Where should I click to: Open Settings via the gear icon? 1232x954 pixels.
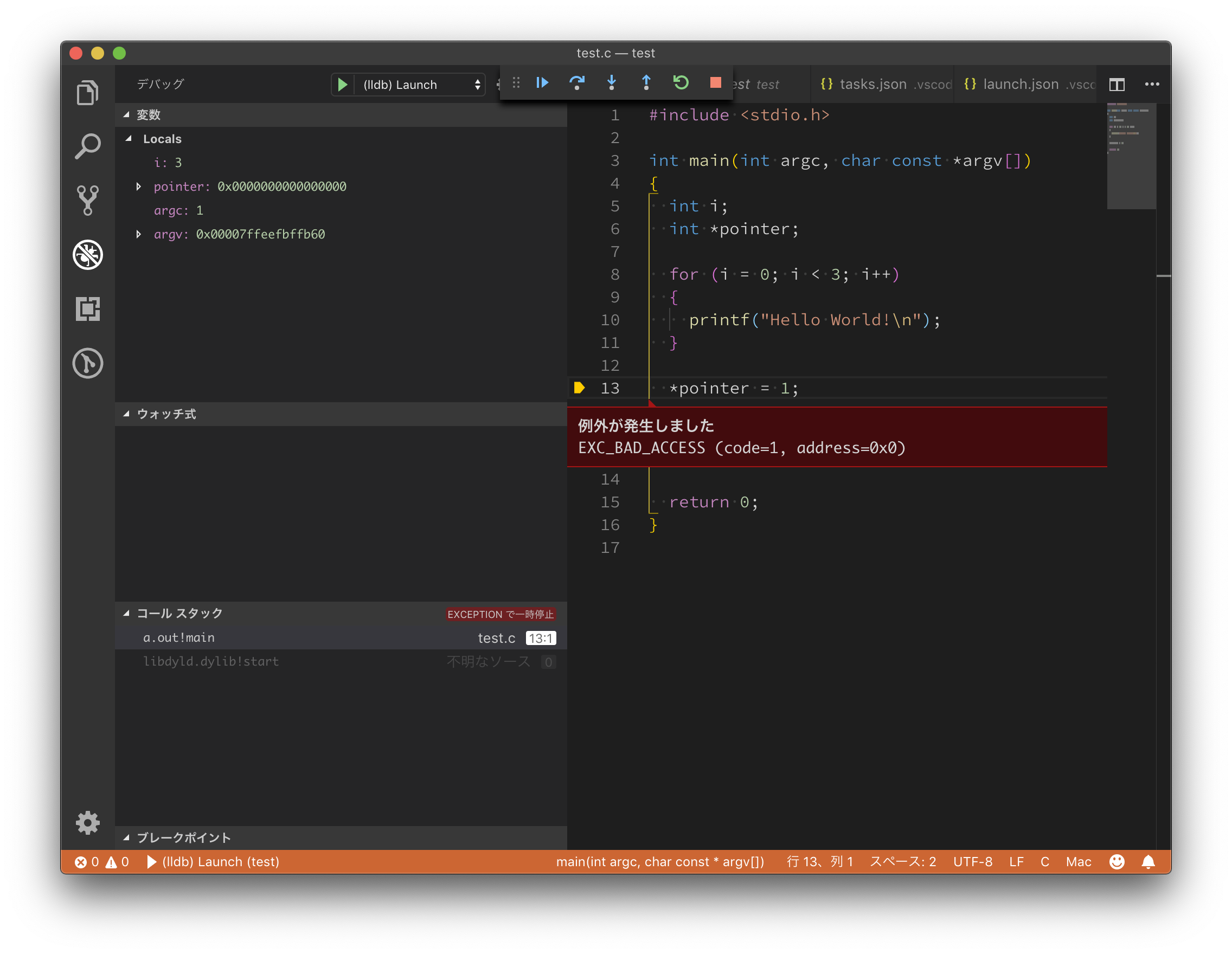click(x=87, y=823)
